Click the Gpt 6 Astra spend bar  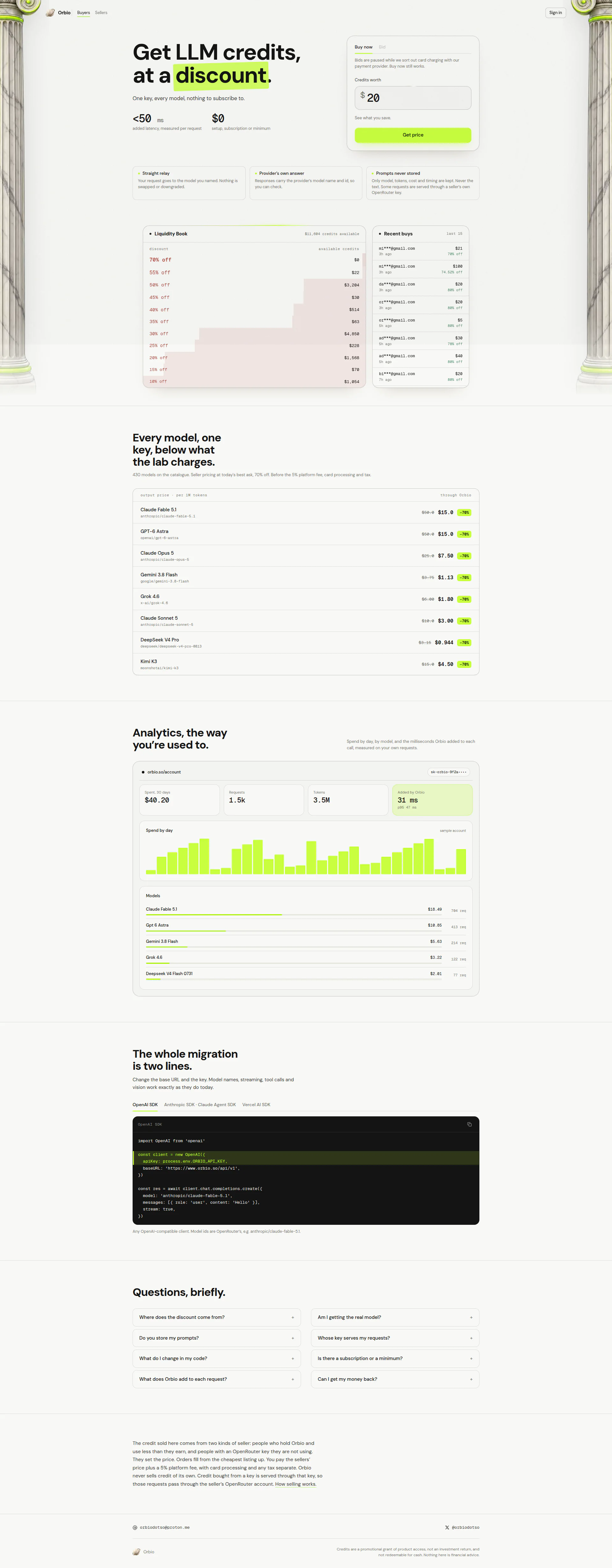[294, 931]
